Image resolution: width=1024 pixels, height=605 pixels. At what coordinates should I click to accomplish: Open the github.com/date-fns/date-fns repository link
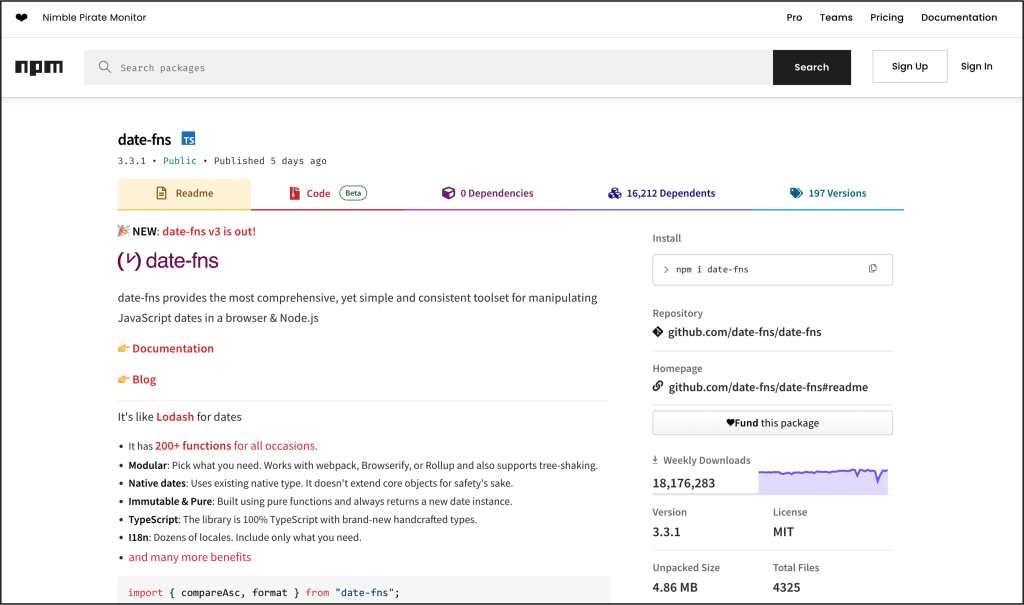(744, 332)
